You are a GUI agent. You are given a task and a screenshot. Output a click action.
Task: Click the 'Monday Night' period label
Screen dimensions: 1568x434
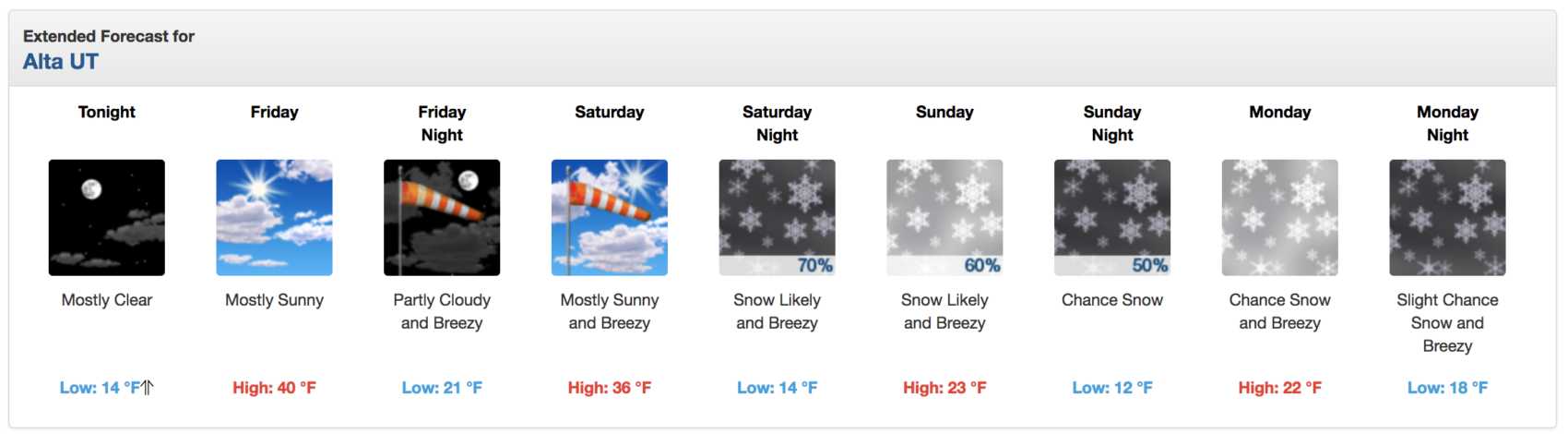[x=1448, y=123]
